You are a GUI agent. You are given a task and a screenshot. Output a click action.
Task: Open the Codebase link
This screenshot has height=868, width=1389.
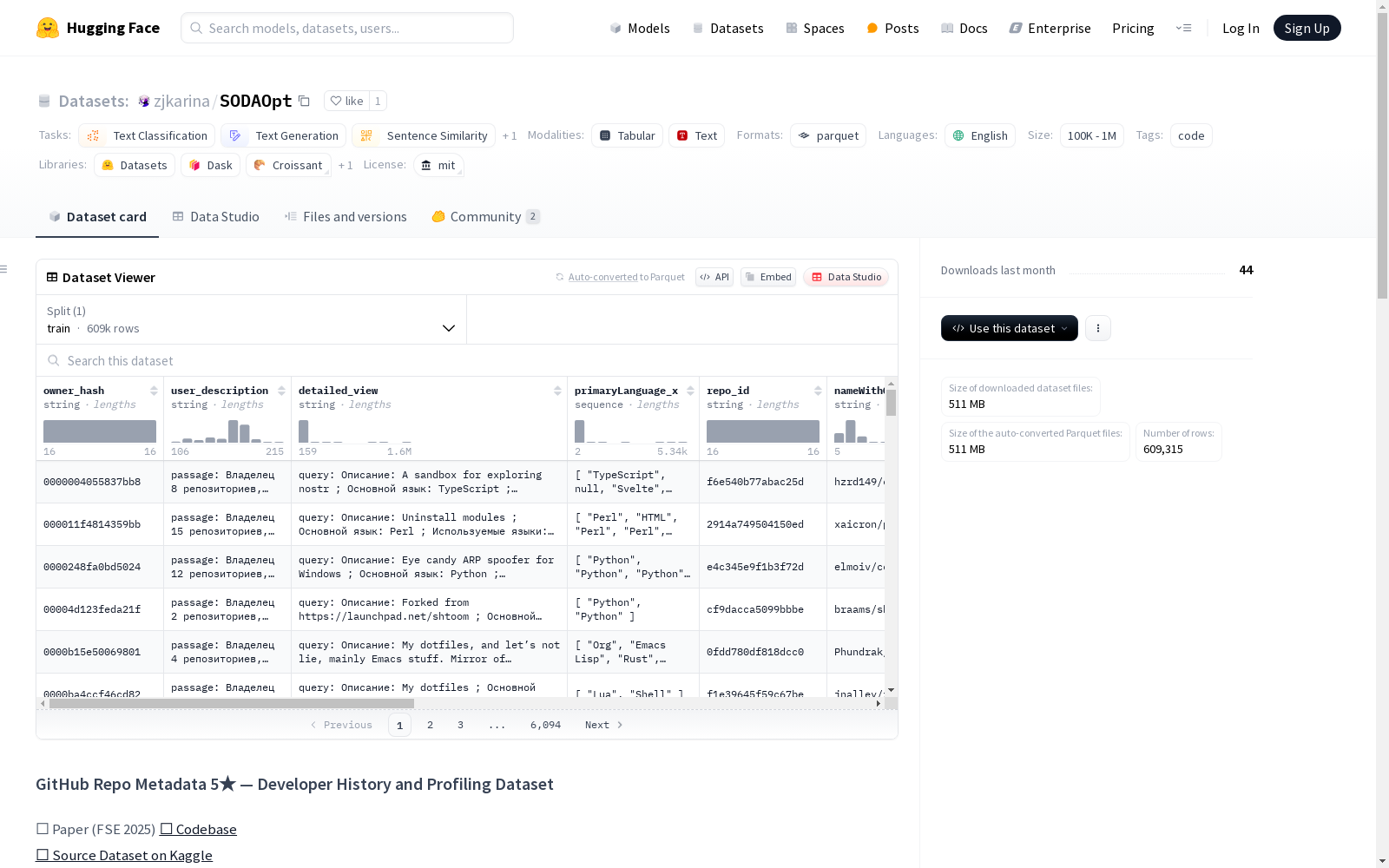click(x=198, y=830)
